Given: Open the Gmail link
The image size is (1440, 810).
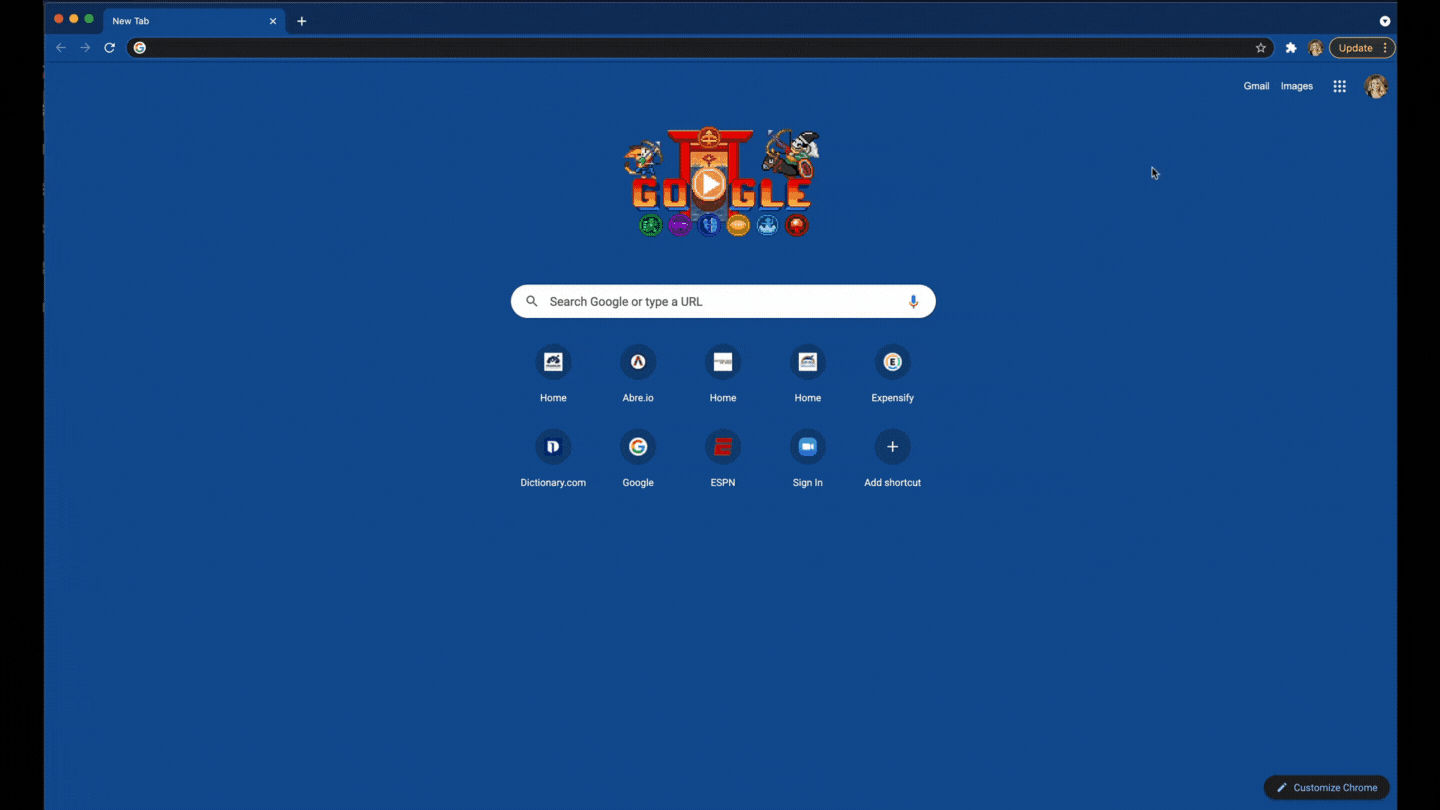Looking at the screenshot, I should coord(1256,86).
